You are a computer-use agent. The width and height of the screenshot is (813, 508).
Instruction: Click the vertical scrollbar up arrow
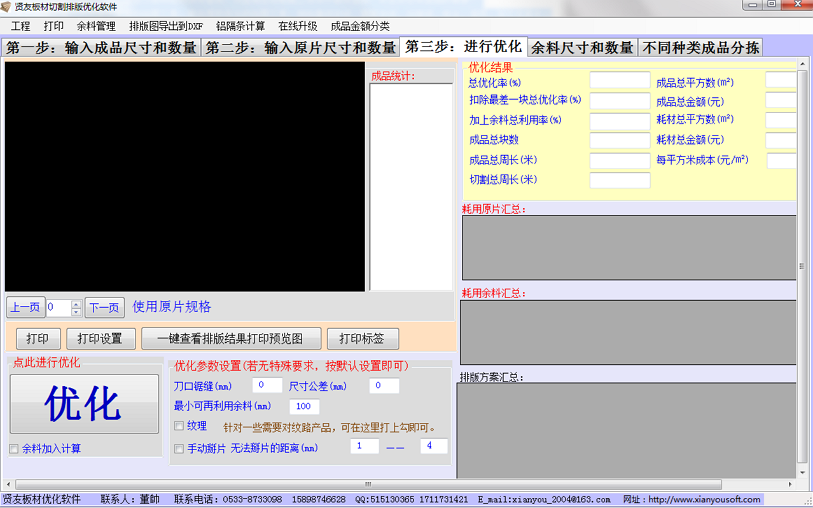(x=803, y=63)
